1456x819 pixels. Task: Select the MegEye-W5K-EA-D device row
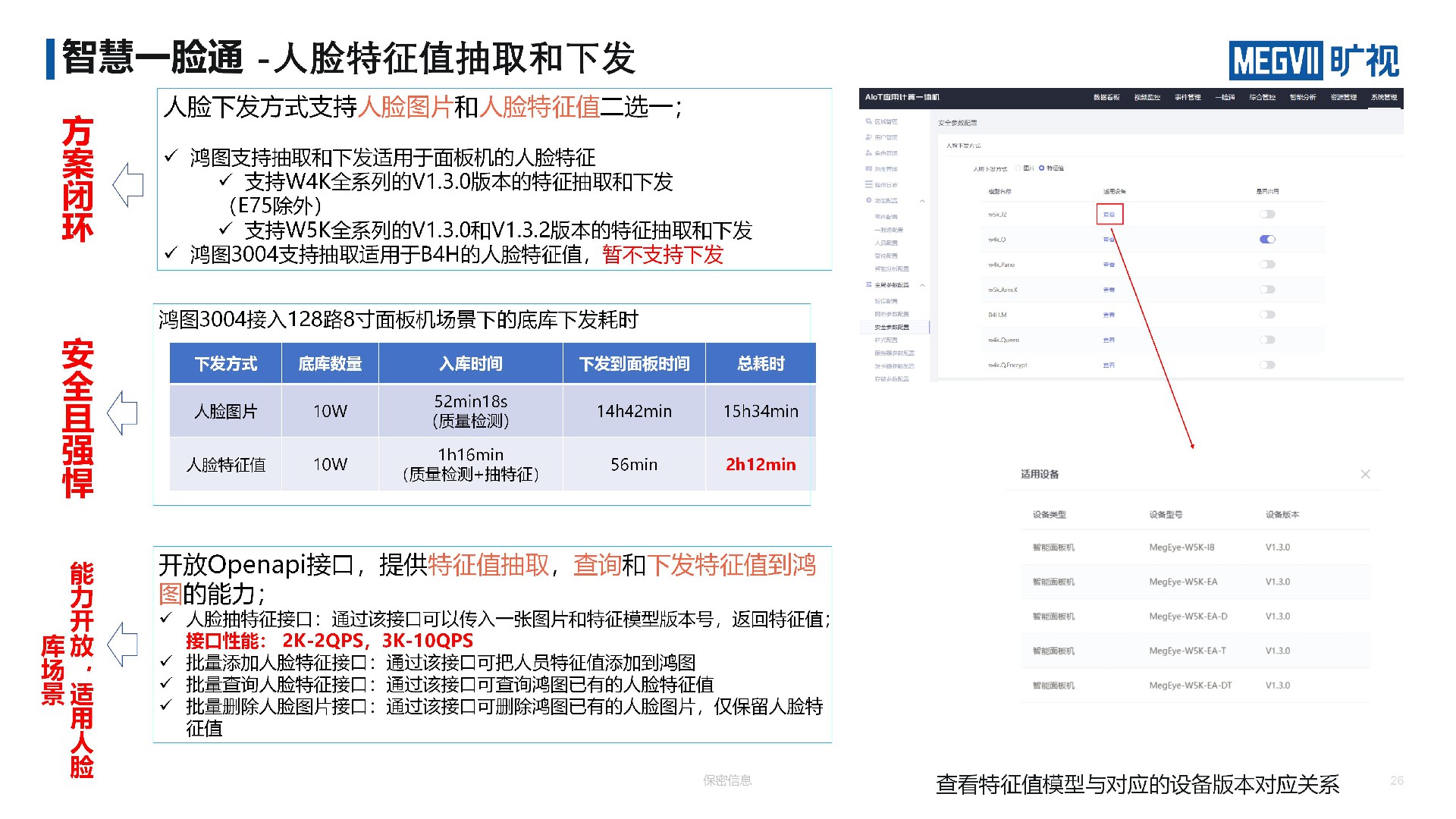[x=1195, y=617]
